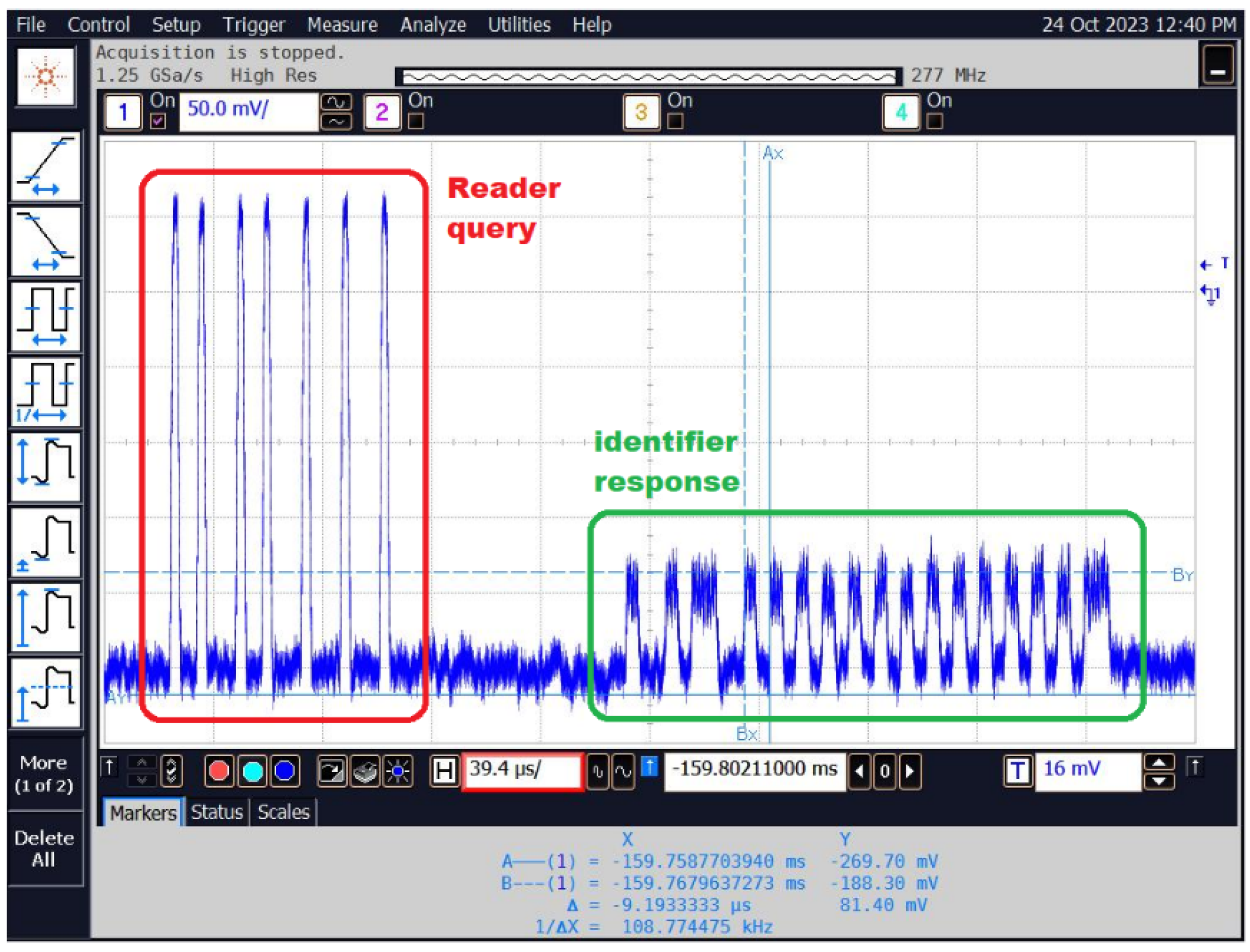The width and height of the screenshot is (1250, 952).
Task: Switch to the Status tab
Action: click(x=217, y=812)
